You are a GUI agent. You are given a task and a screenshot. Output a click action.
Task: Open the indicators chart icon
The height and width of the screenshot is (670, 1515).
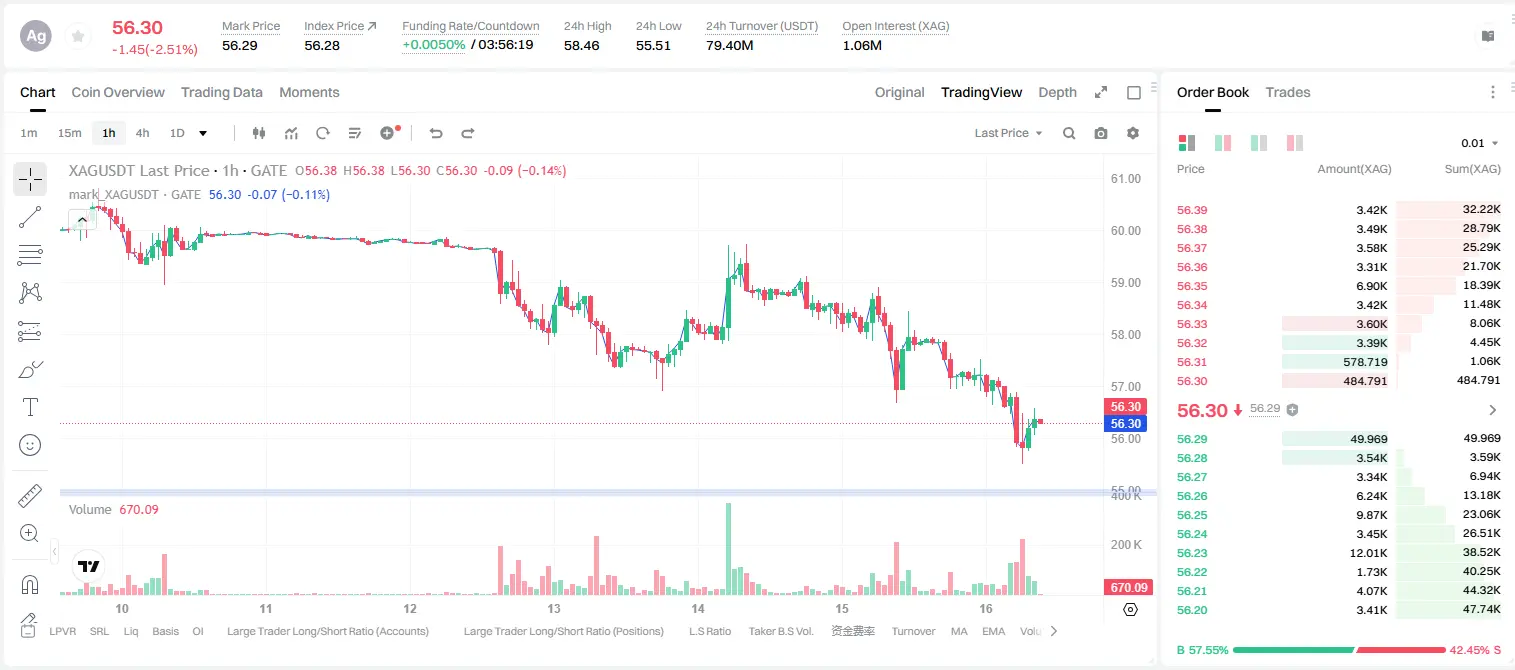coord(291,133)
